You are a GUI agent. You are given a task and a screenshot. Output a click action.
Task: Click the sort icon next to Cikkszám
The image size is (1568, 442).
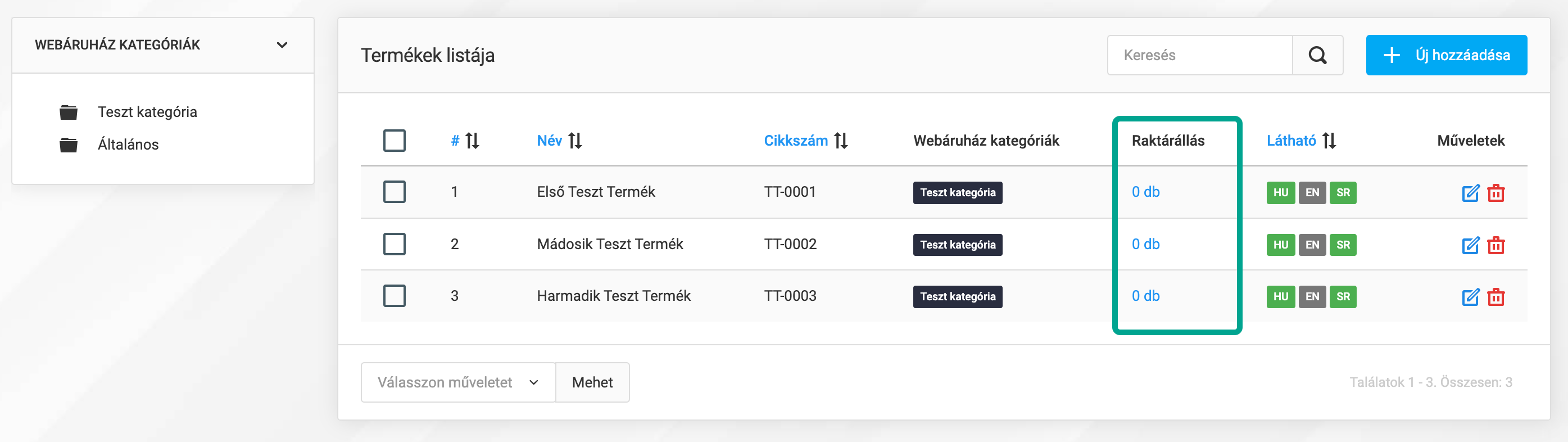click(842, 140)
